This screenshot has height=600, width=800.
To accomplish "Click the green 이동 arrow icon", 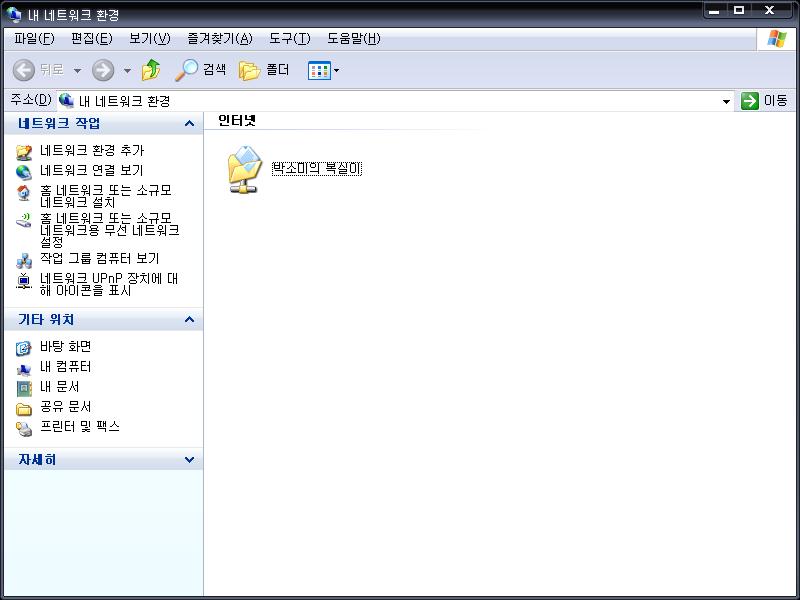I will pyautogui.click(x=749, y=101).
